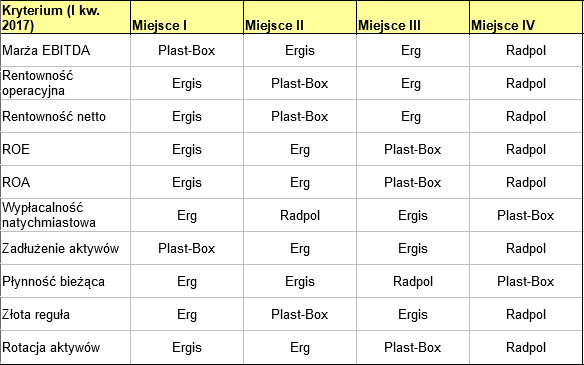
Task: Click the Rentowność netto cell
Action: [x=66, y=116]
